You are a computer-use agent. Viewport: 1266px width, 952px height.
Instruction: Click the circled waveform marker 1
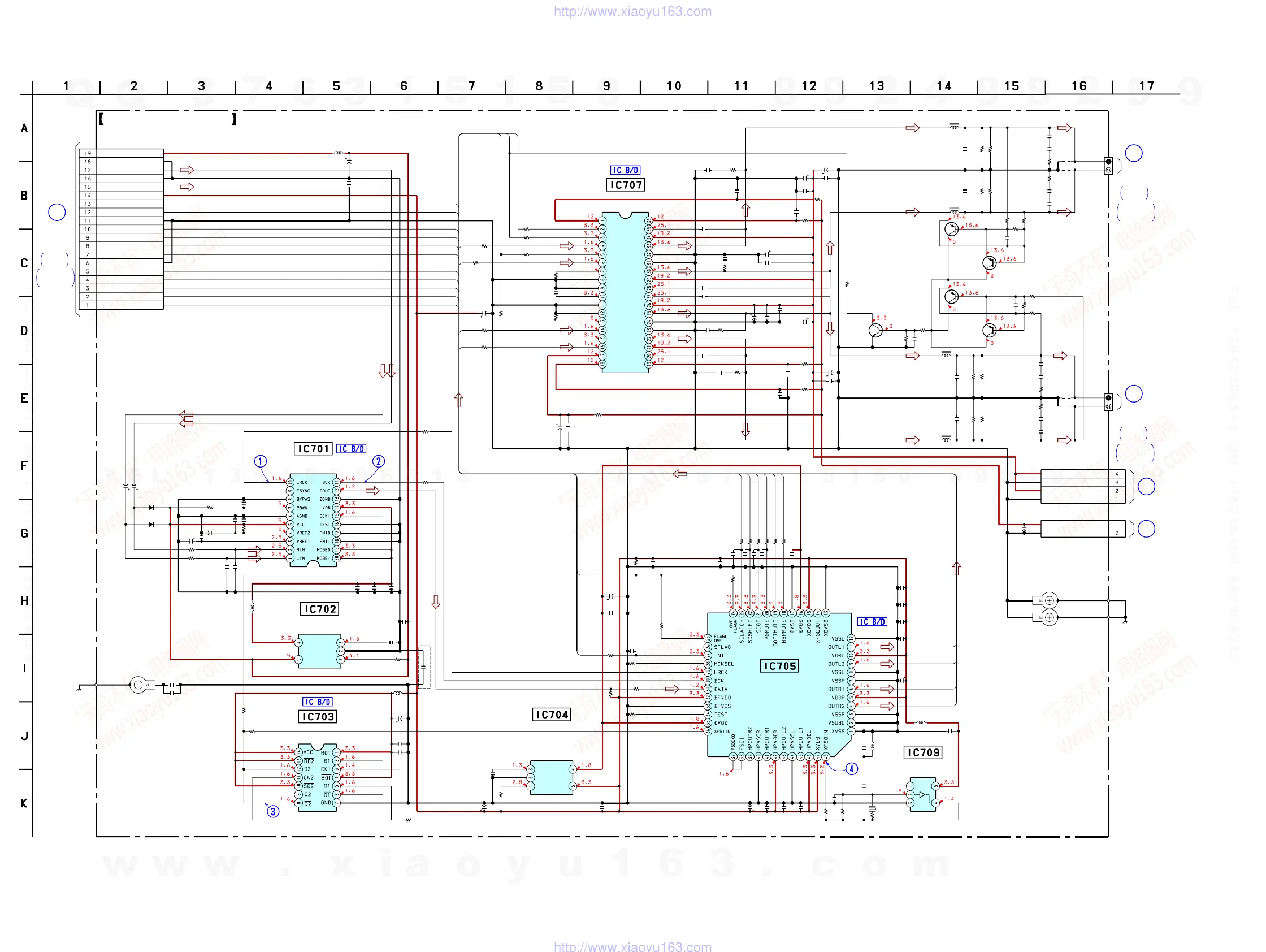coord(261,461)
